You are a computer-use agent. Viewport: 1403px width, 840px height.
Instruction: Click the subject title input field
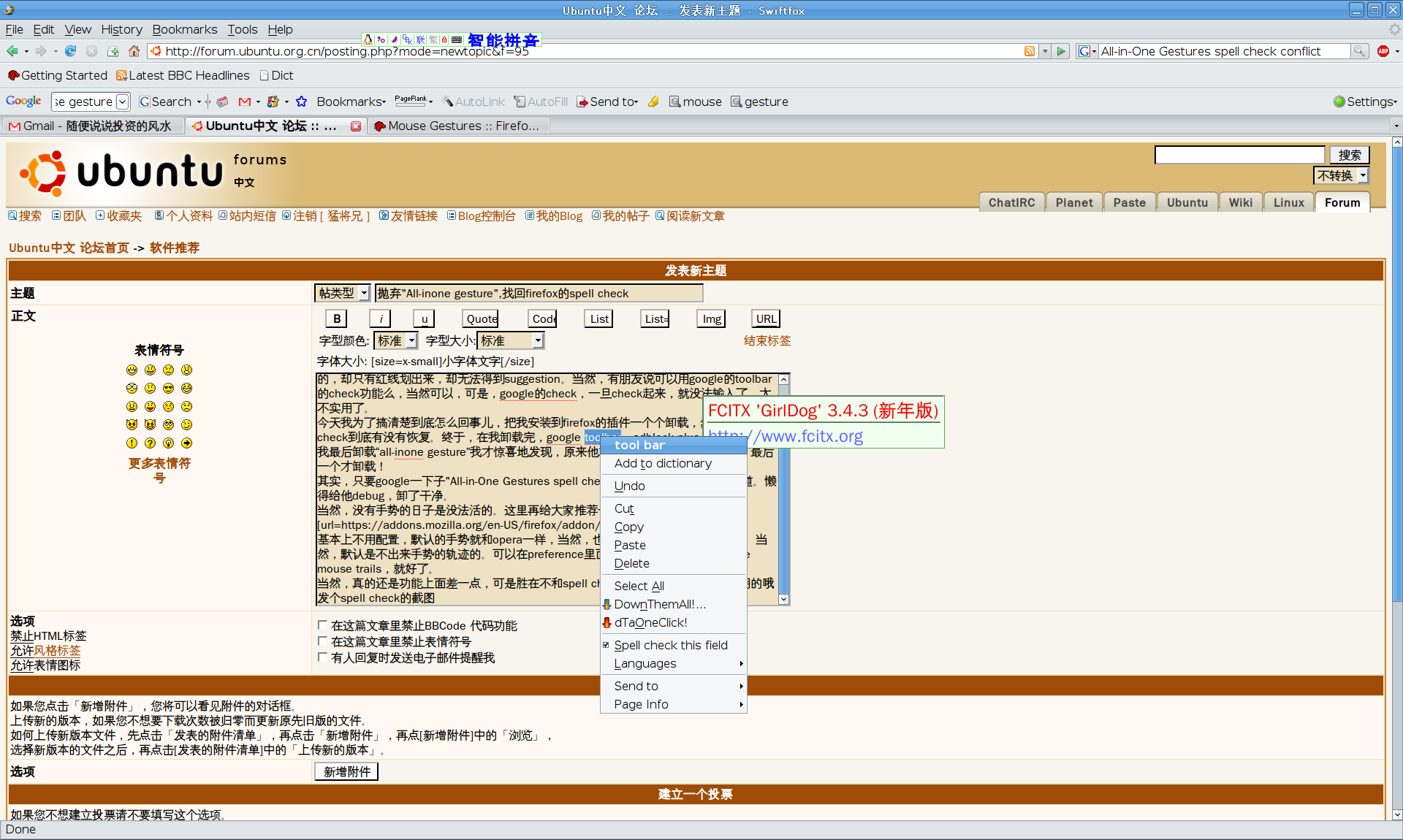point(539,293)
